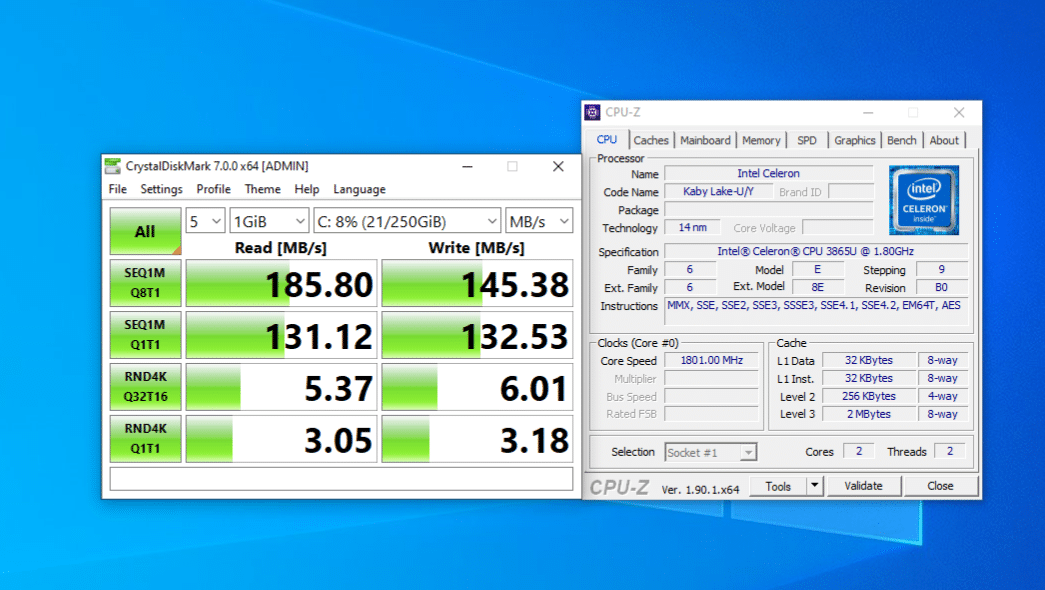Close the CrystalDiskMark window
This screenshot has height=590, width=1045.
coord(558,166)
